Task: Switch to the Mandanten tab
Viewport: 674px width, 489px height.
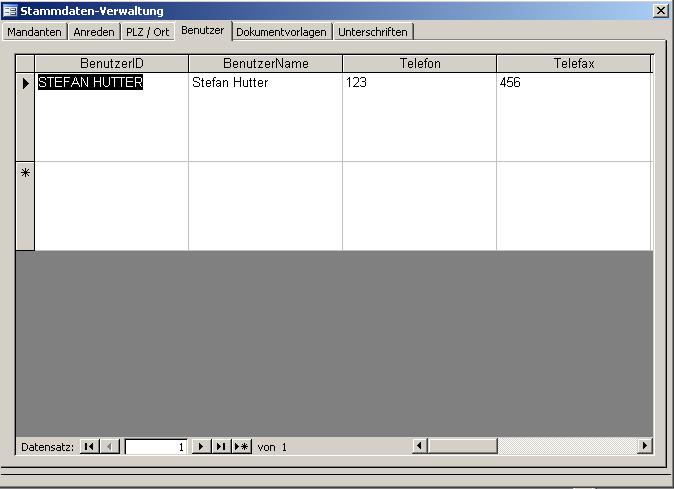Action: 35,32
